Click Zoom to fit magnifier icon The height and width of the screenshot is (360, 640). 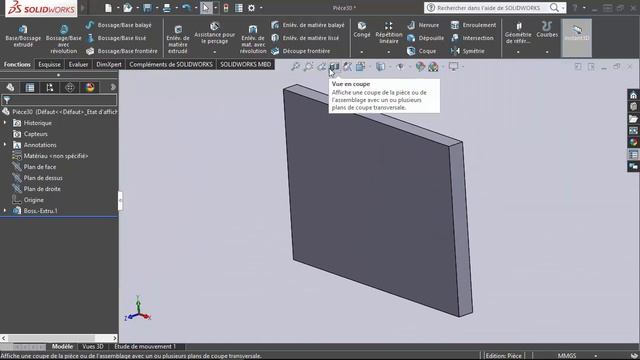tap(295, 67)
